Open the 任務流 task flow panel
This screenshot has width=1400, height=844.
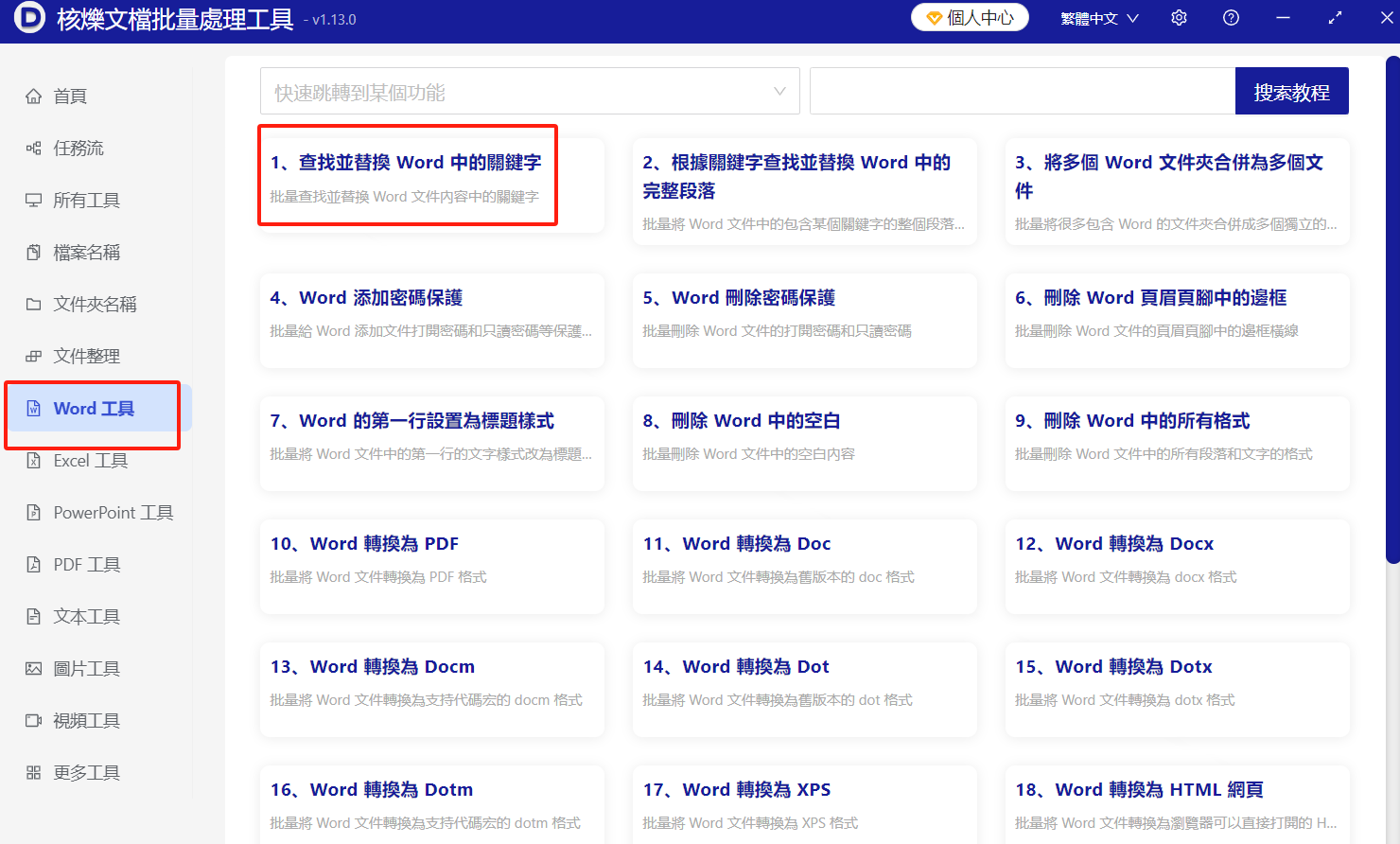(x=71, y=148)
